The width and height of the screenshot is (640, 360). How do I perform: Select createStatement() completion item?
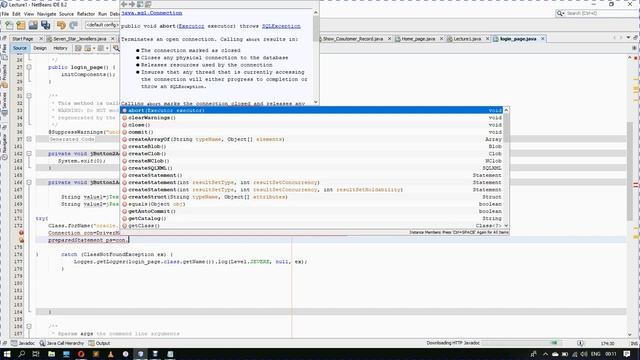click(x=312, y=176)
